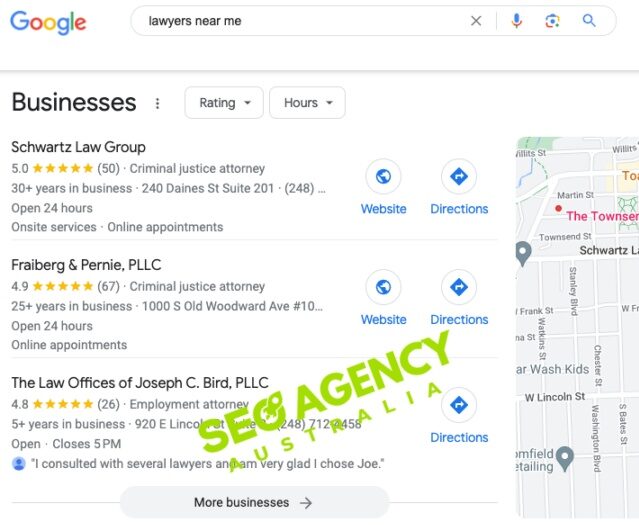The height and width of the screenshot is (525, 639).
Task: Clear the search box with the X icon
Action: pyautogui.click(x=476, y=21)
